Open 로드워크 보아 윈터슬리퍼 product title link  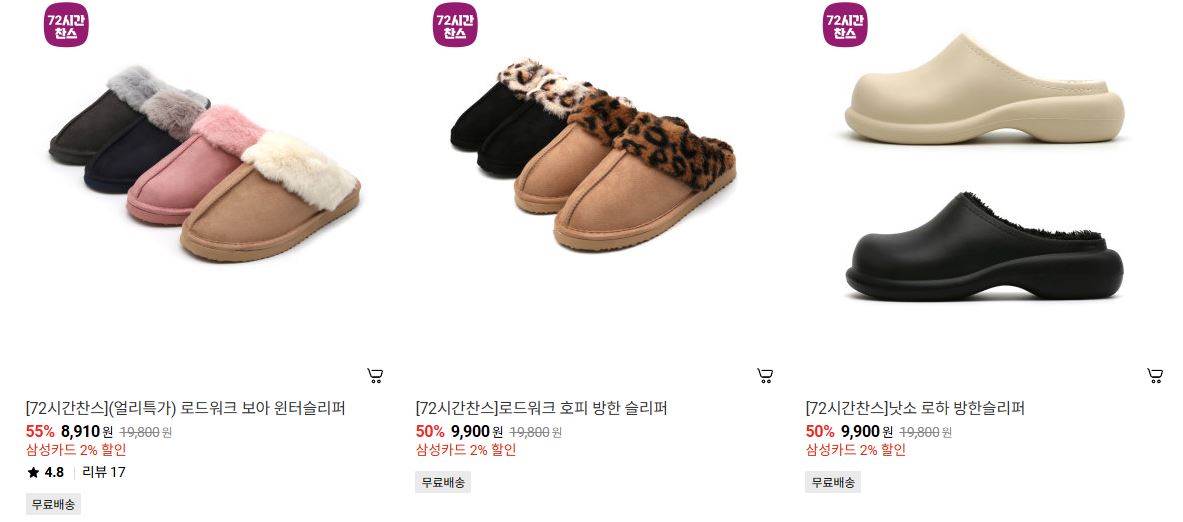click(x=186, y=409)
